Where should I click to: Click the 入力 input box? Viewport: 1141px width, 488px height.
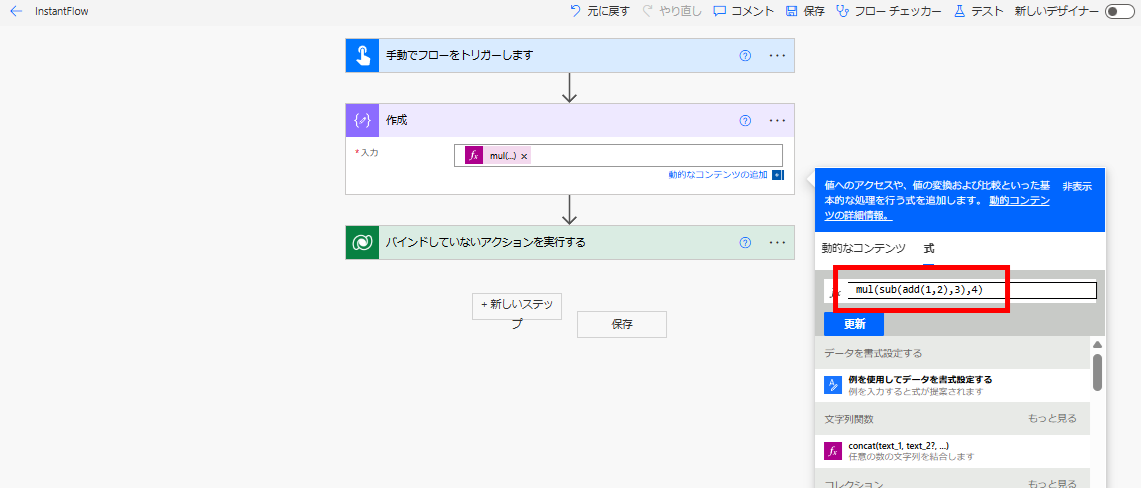[619, 156]
